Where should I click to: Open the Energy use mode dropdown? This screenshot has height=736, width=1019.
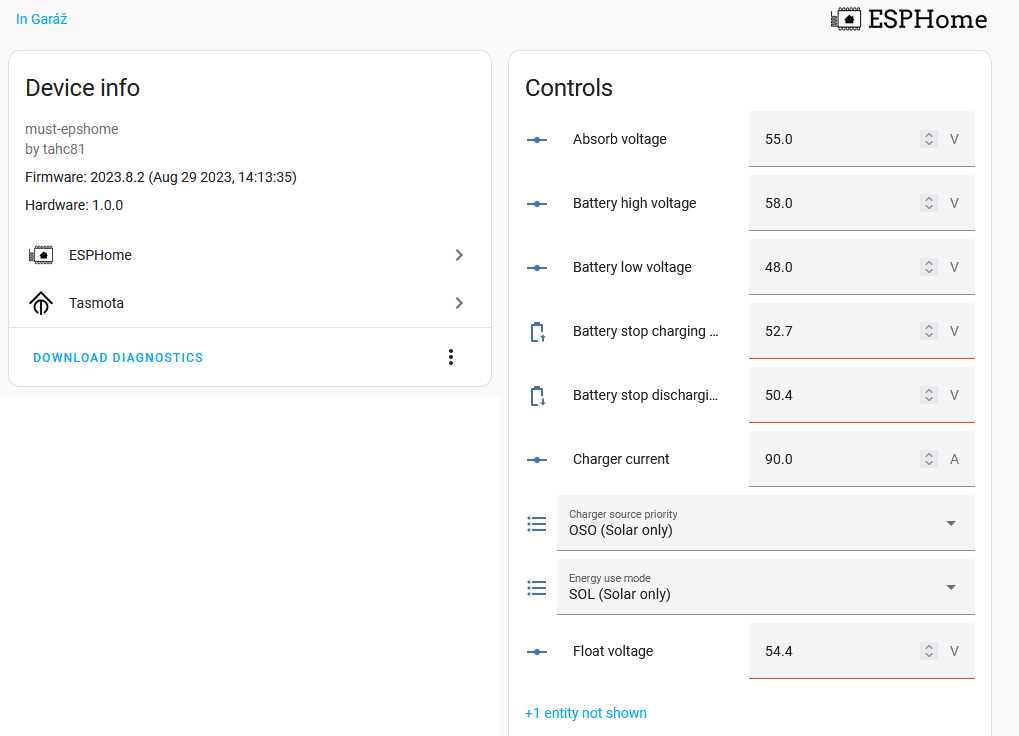click(x=765, y=587)
